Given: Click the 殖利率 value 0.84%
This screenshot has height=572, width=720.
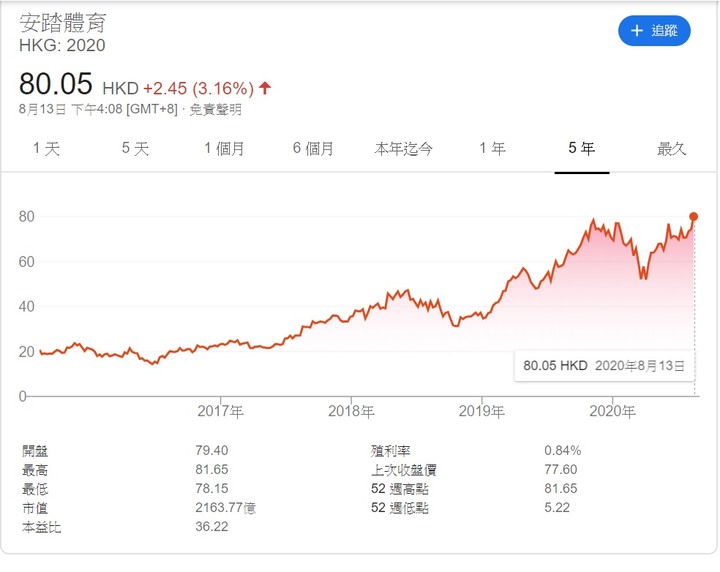Looking at the screenshot, I should click(562, 450).
